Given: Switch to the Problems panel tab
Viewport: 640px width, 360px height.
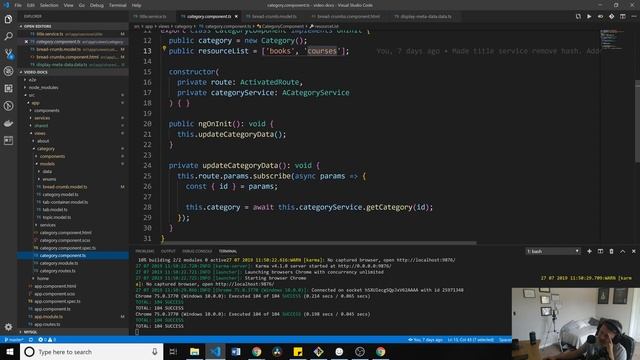Looking at the screenshot, I should (x=145, y=251).
